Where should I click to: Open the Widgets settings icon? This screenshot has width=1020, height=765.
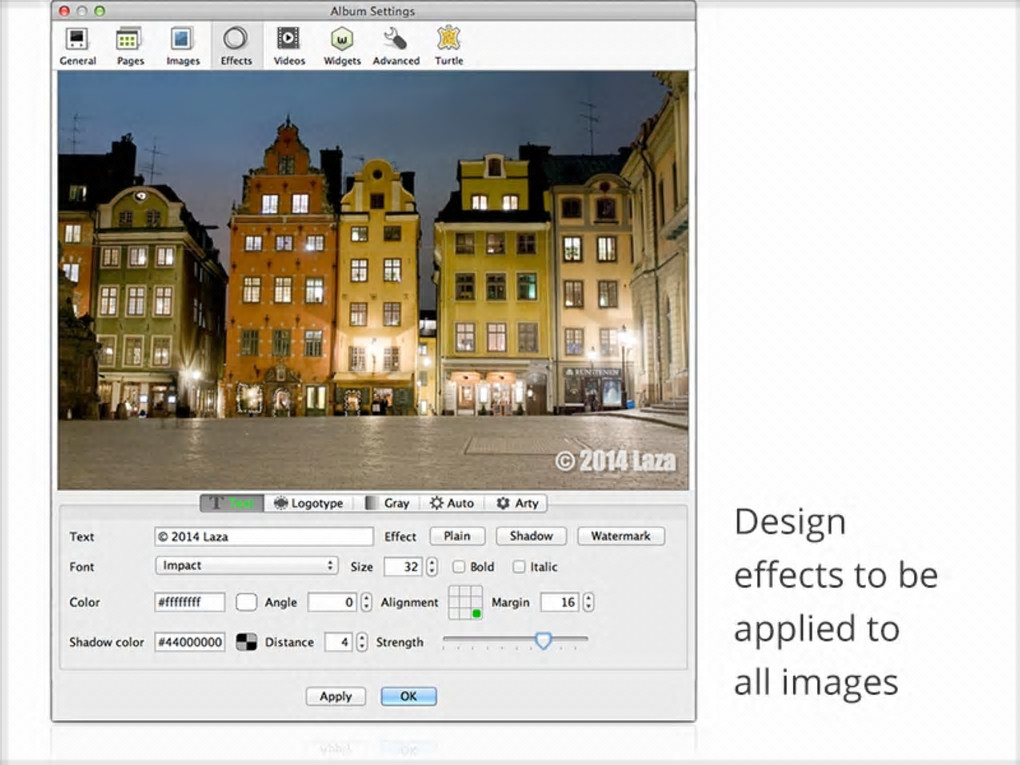pos(342,40)
